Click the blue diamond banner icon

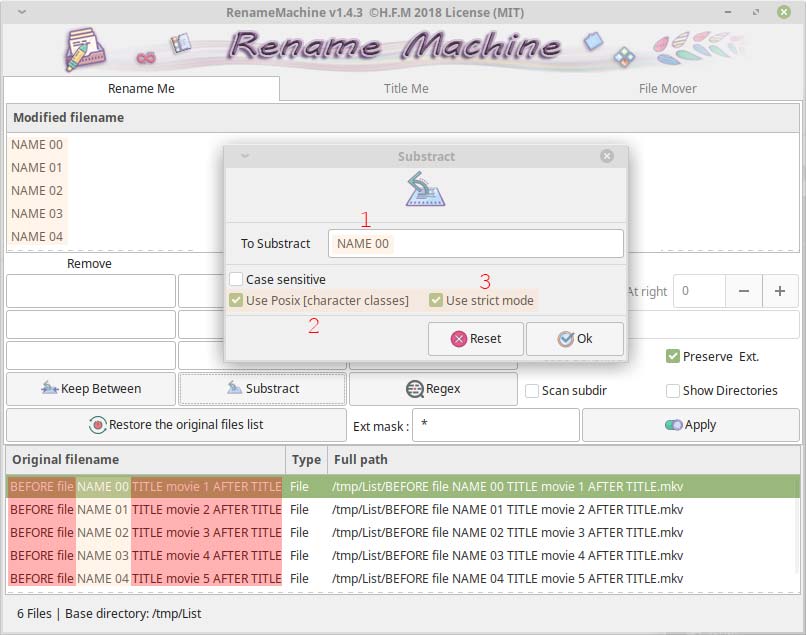pos(593,42)
